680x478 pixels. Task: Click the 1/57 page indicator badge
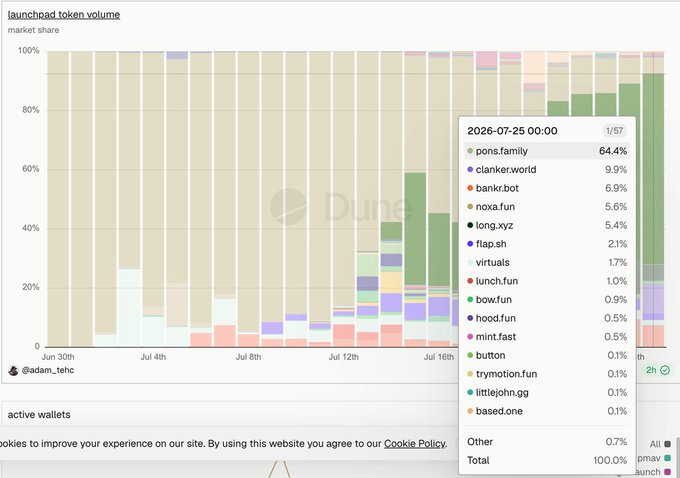point(615,131)
